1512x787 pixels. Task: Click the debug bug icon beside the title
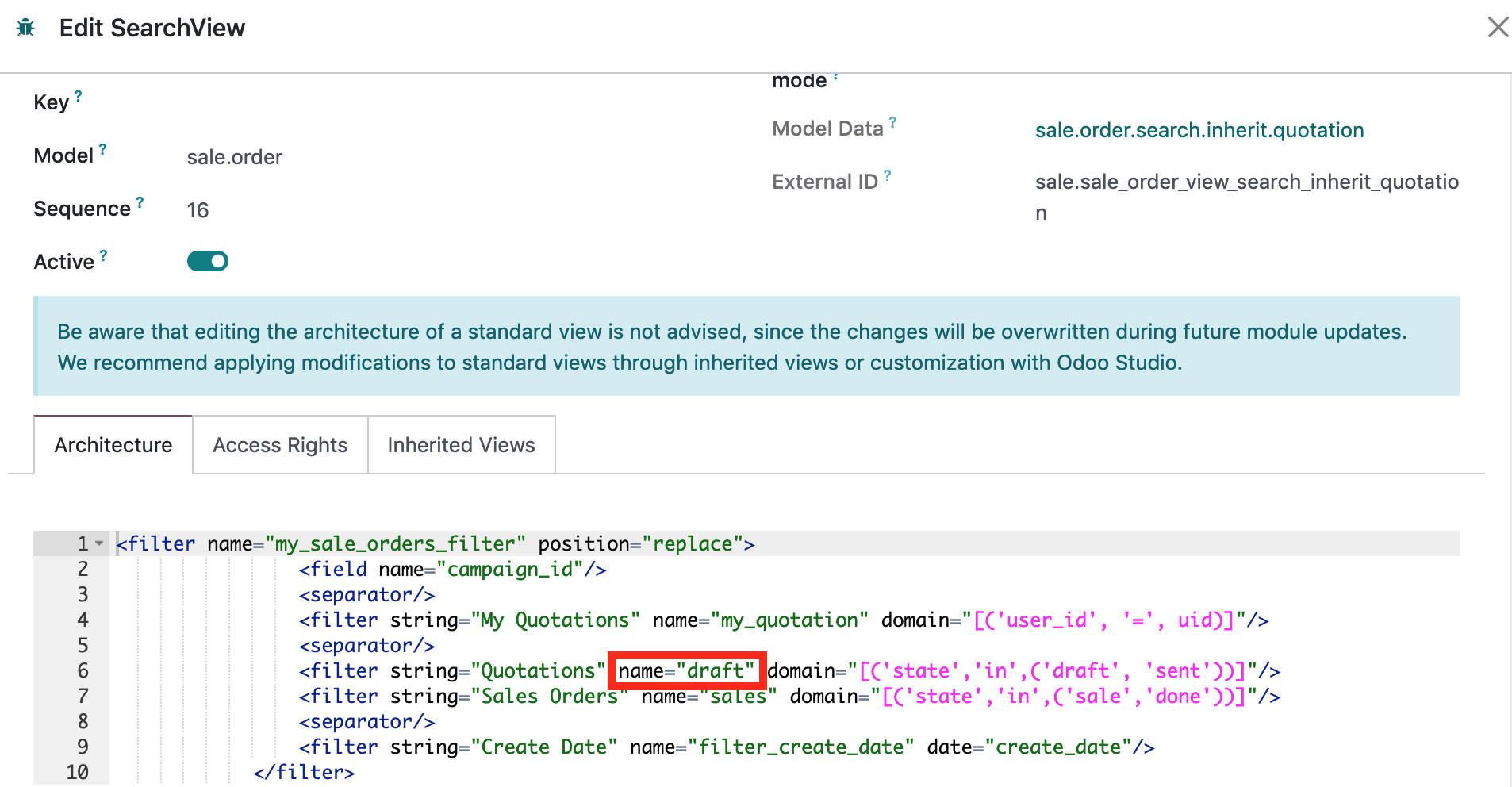pos(25,26)
